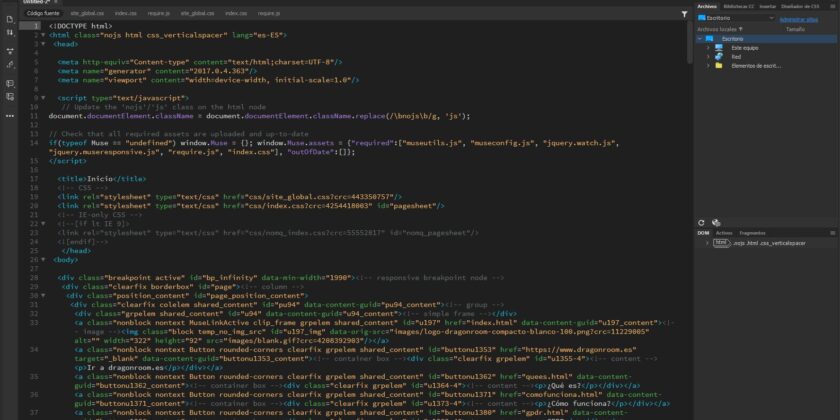840x420 pixels.
Task: Switch to the DOM tab
Action: [703, 233]
